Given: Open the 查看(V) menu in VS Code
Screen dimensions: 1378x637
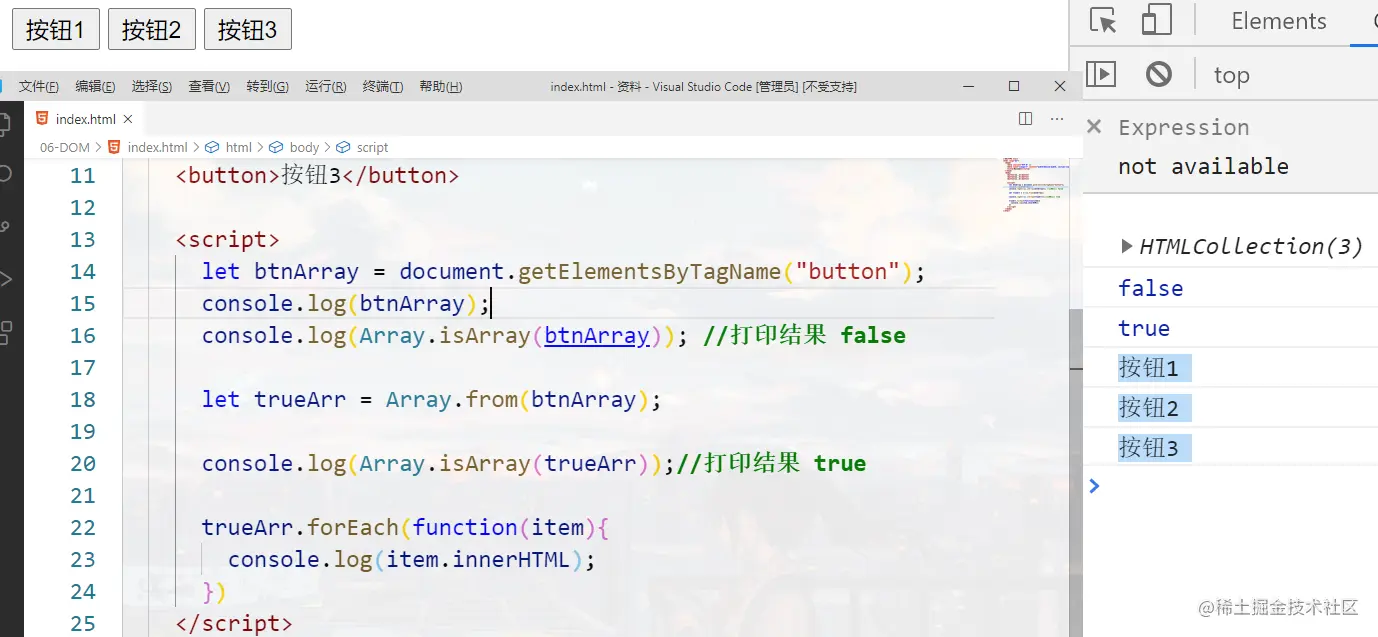Looking at the screenshot, I should coord(209,87).
